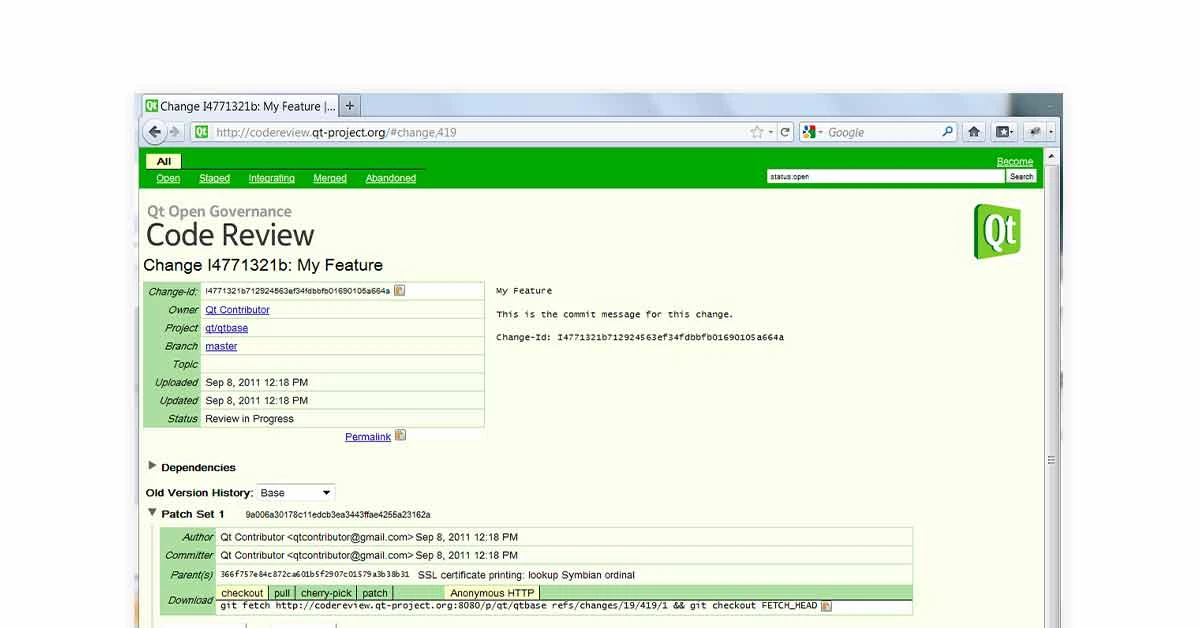Collapse the Patch Set 1 section

[152, 513]
